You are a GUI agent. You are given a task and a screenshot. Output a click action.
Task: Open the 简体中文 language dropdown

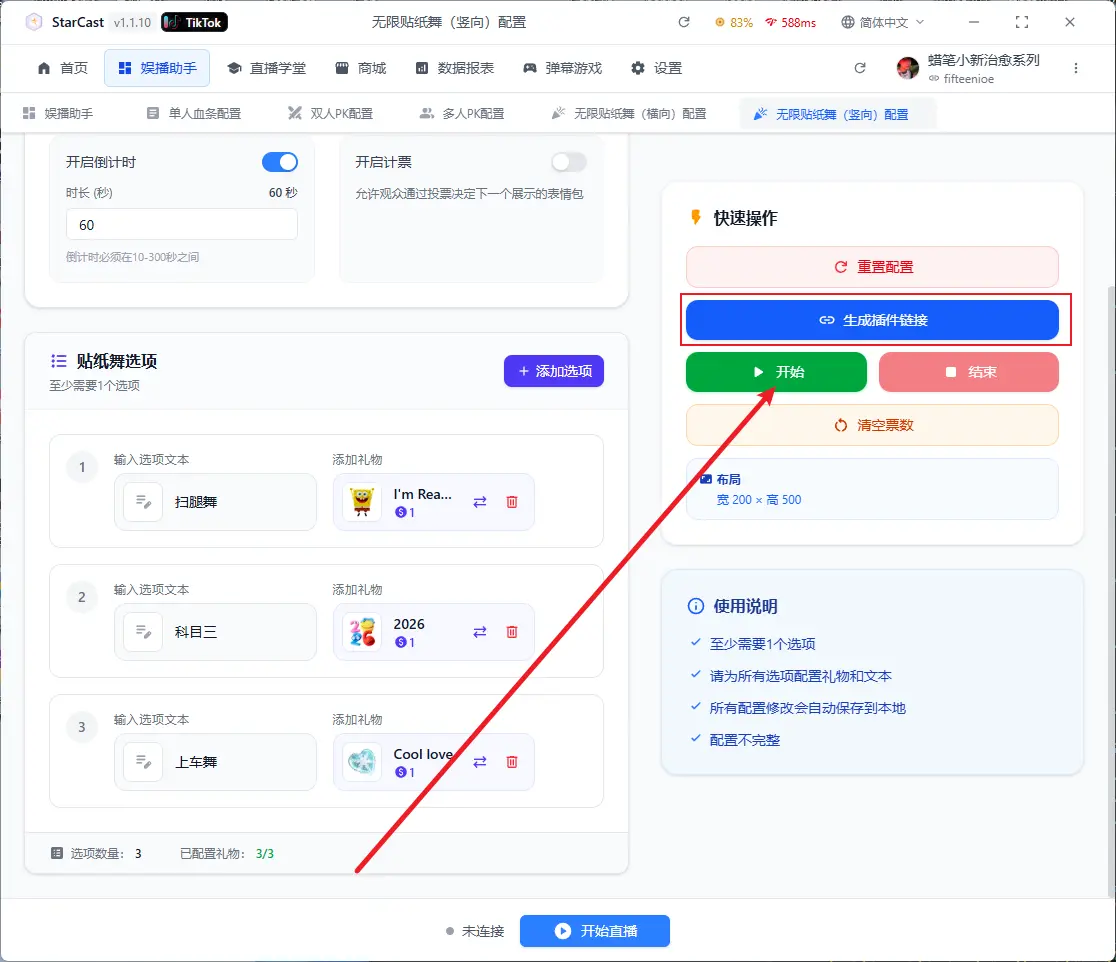[x=883, y=22]
